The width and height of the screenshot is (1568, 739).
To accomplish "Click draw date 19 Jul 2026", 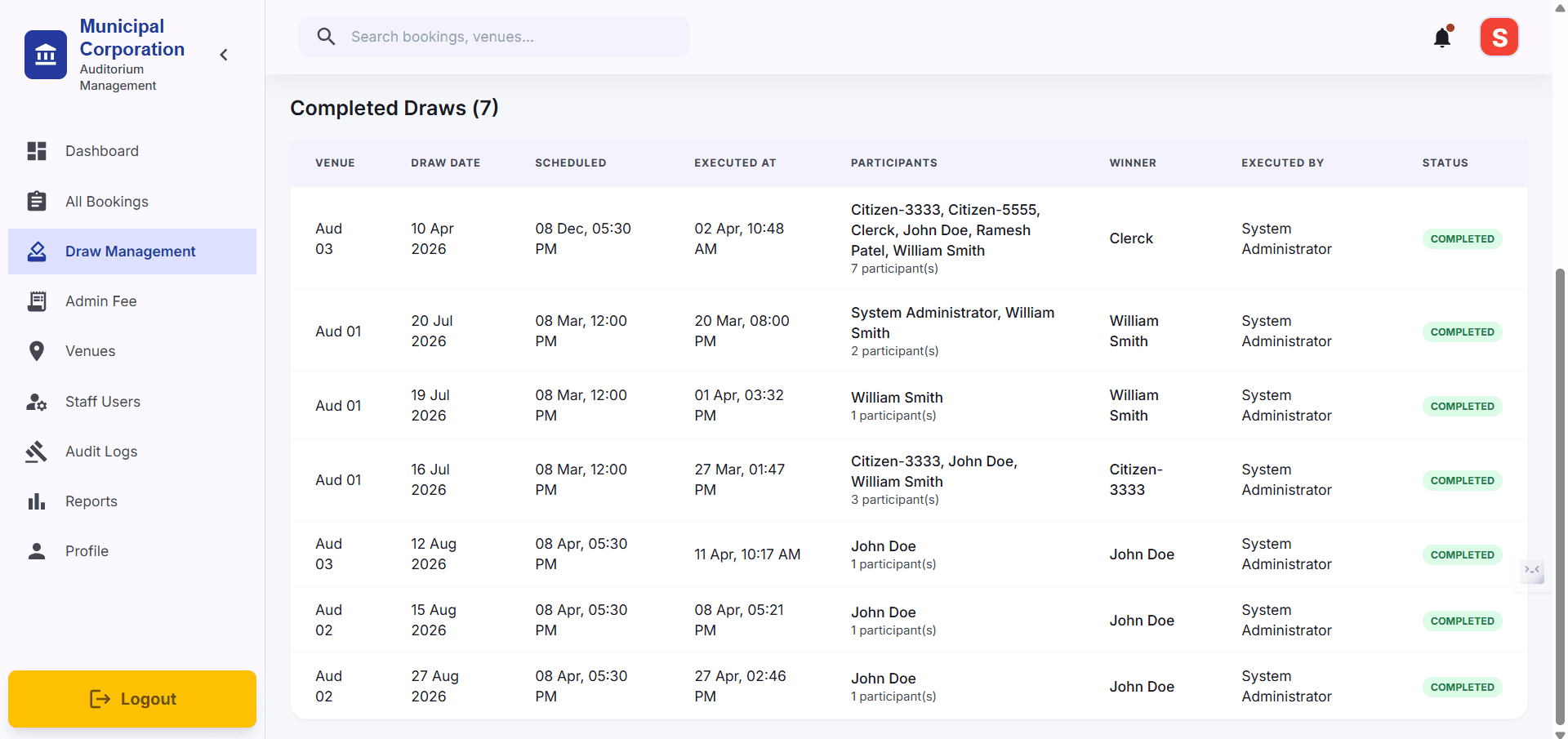I will [x=430, y=406].
